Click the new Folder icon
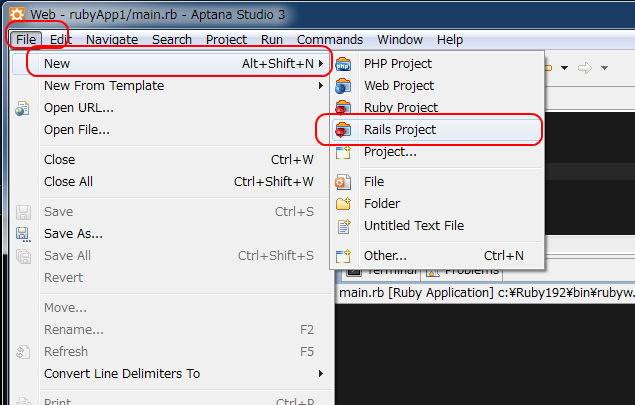 click(x=343, y=204)
